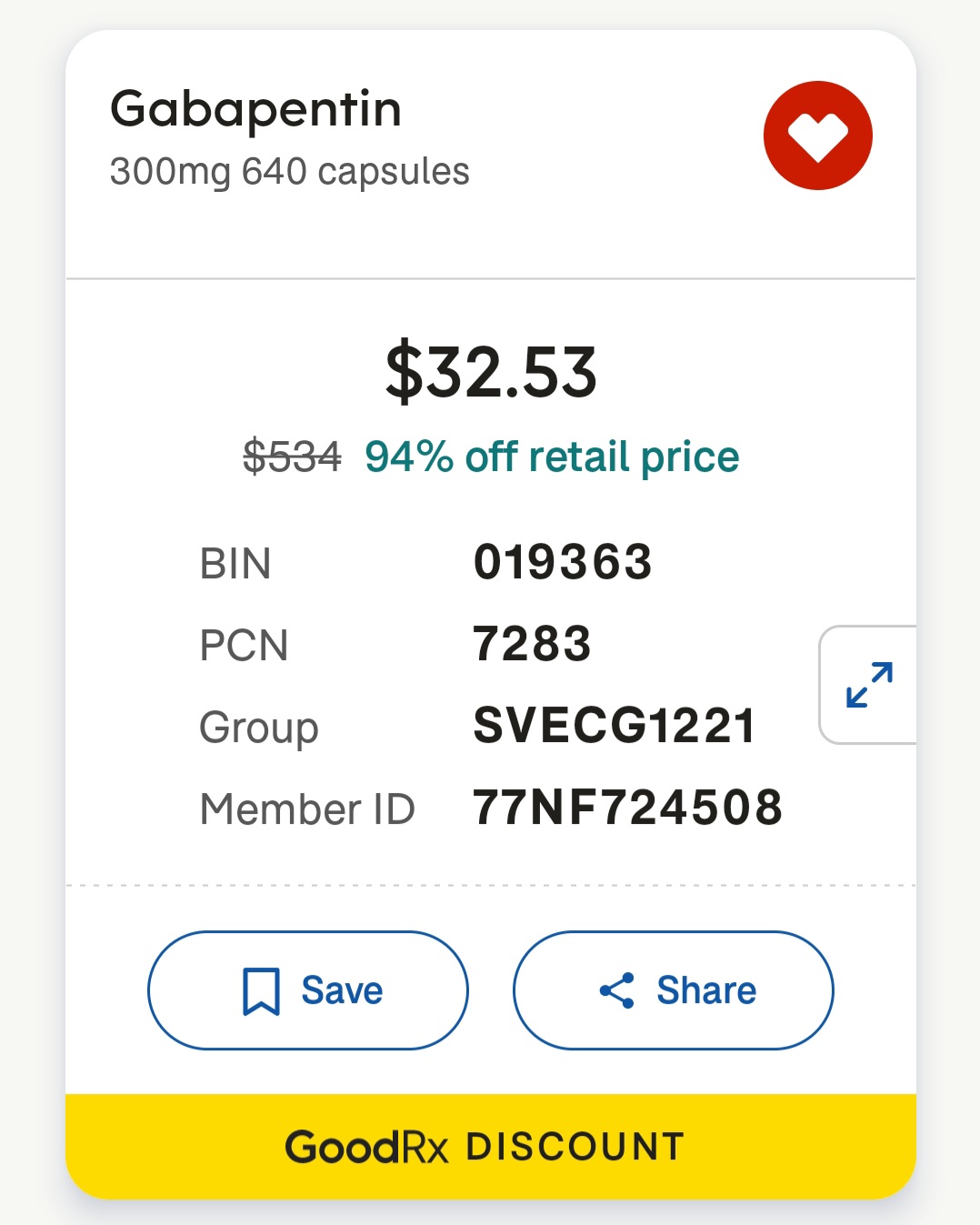Save this coupon
This screenshot has width=980, height=1225.
pos(308,990)
